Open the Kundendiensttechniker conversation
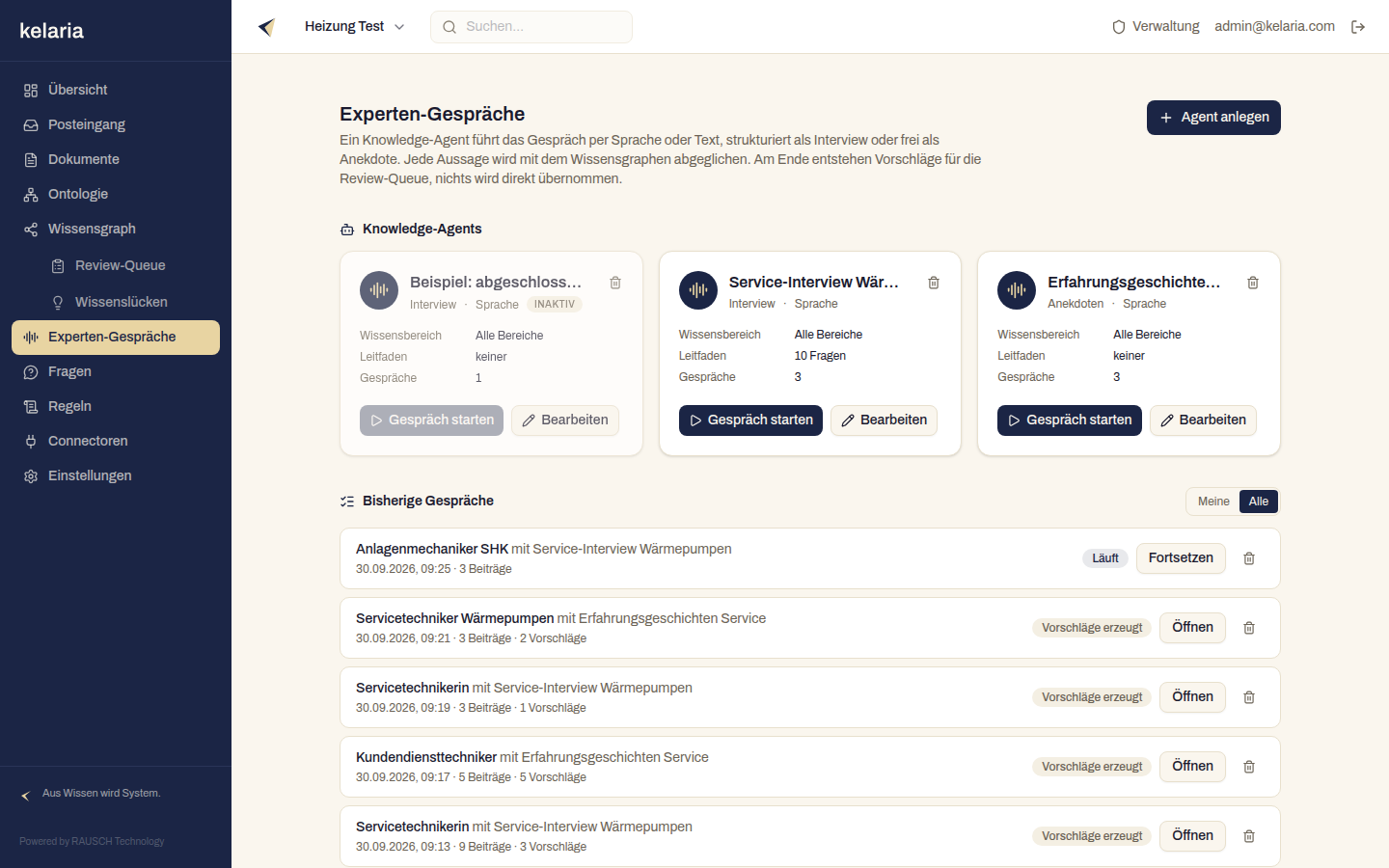The image size is (1389, 868). click(x=1192, y=767)
